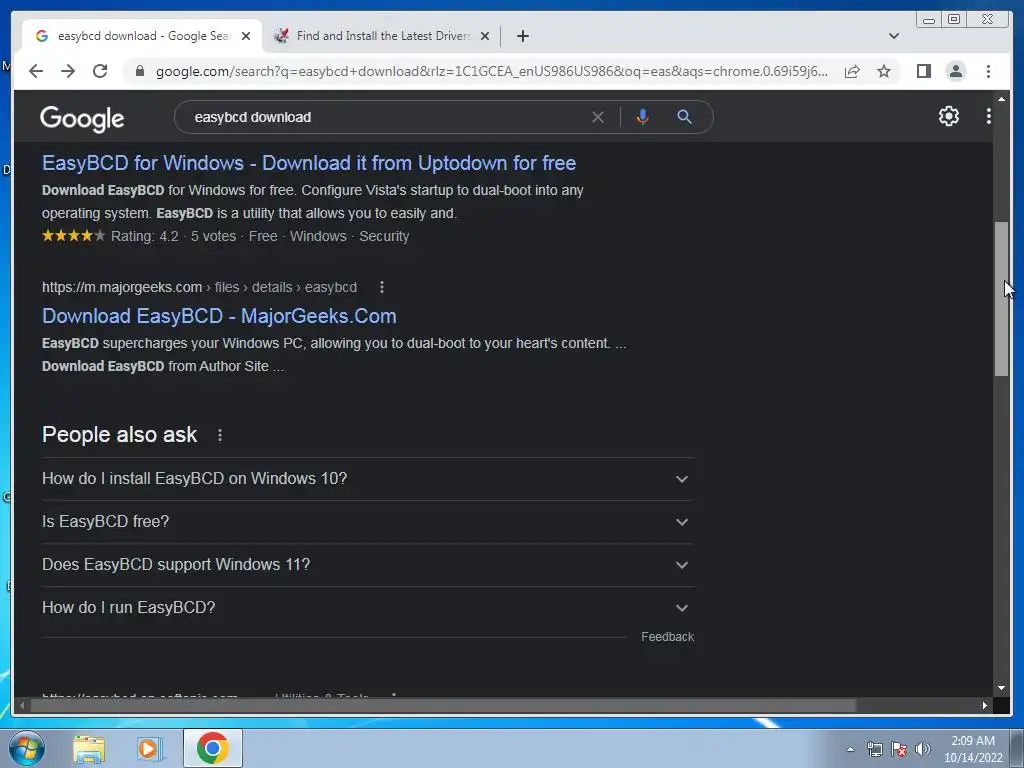Open the Windows Start menu
The width and height of the screenshot is (1024, 768).
[26, 748]
